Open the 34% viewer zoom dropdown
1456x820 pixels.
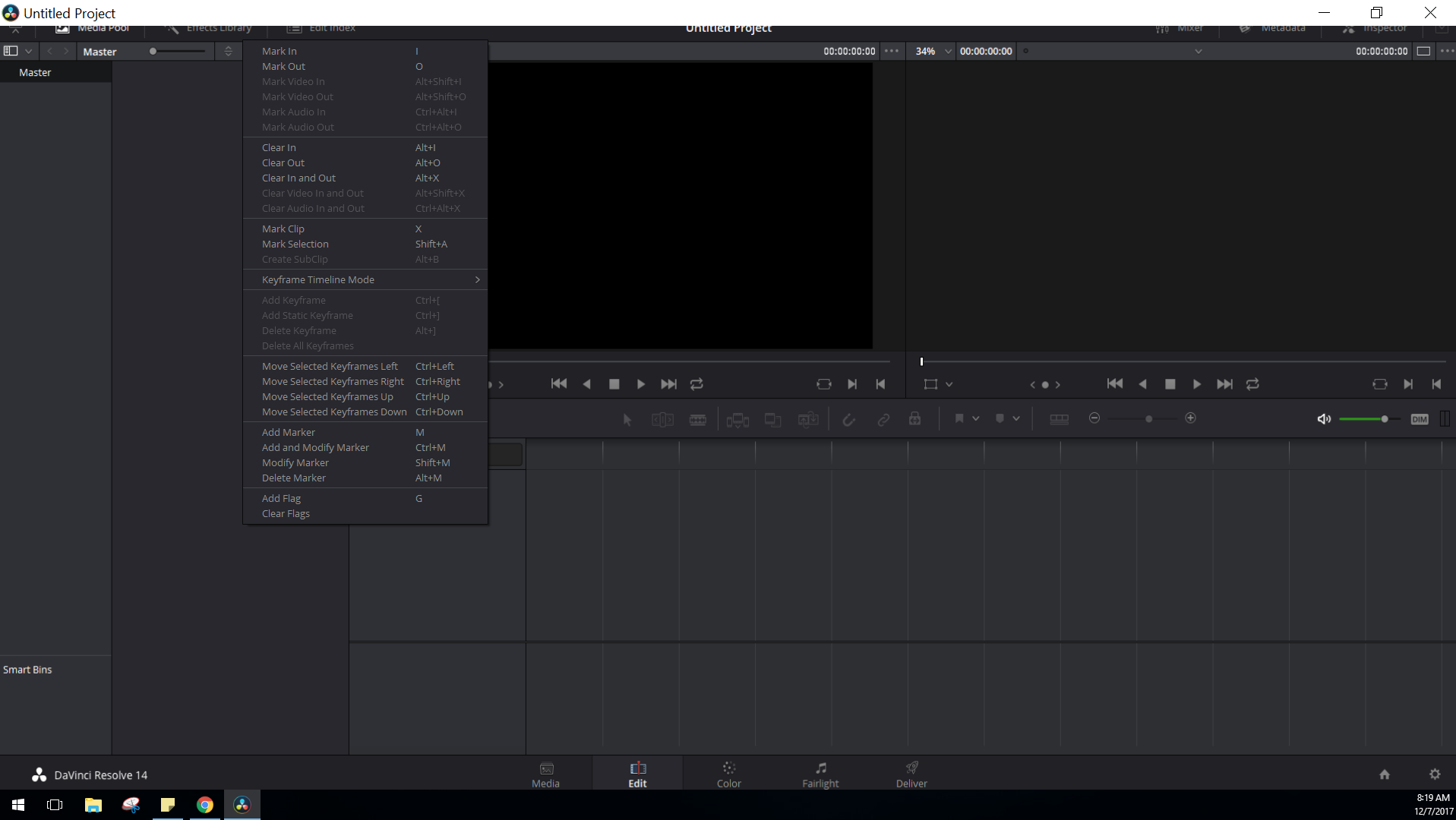(x=933, y=51)
